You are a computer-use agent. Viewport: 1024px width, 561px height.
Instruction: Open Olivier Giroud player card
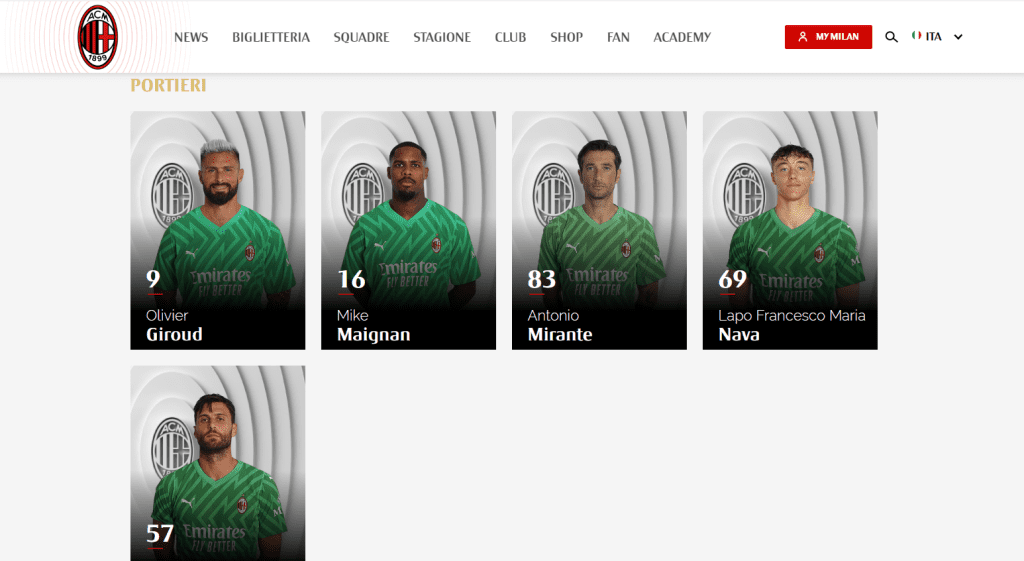click(217, 231)
